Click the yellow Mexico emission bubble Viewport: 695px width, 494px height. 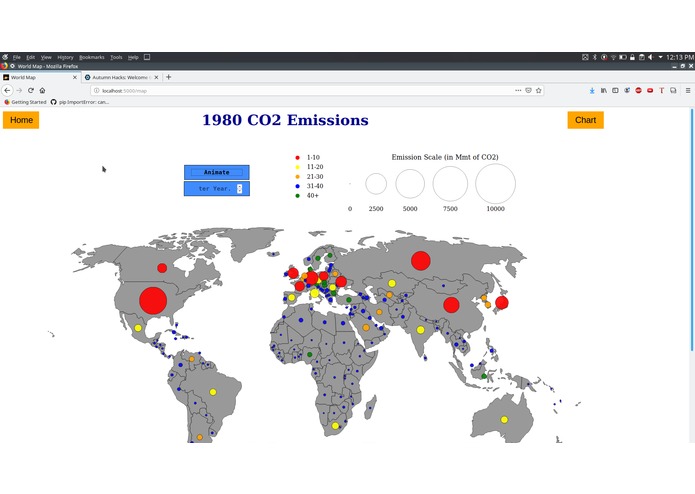(x=138, y=328)
